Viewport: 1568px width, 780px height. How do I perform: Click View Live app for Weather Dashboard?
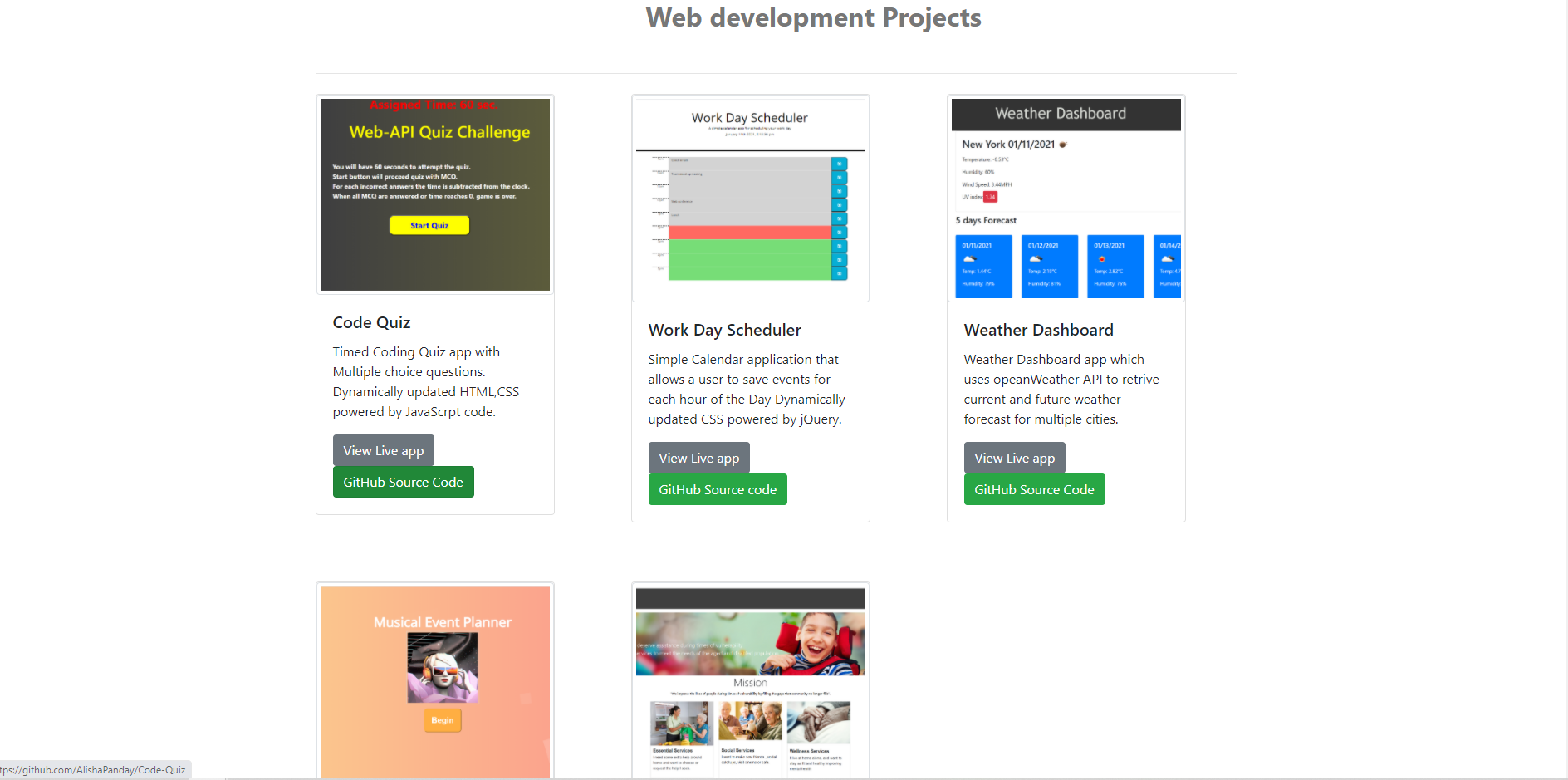click(x=1014, y=458)
